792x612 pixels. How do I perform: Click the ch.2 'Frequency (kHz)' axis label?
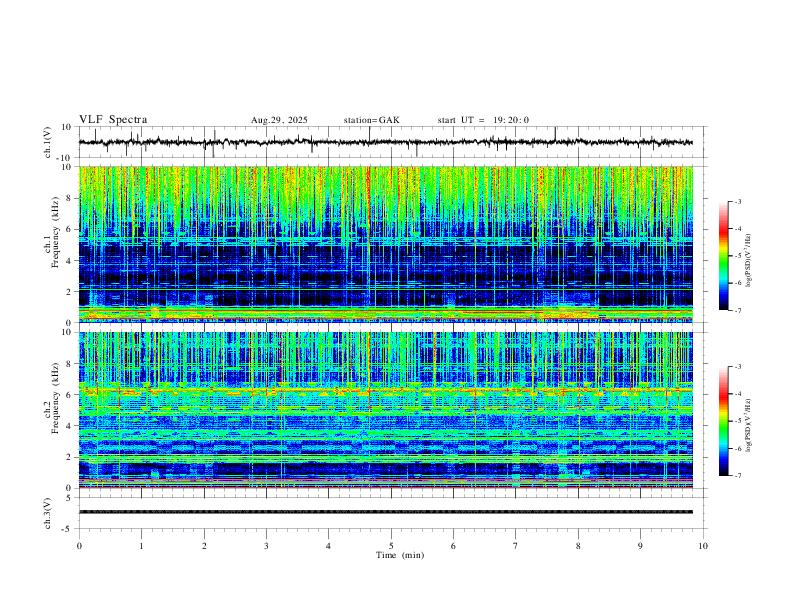click(x=56, y=398)
